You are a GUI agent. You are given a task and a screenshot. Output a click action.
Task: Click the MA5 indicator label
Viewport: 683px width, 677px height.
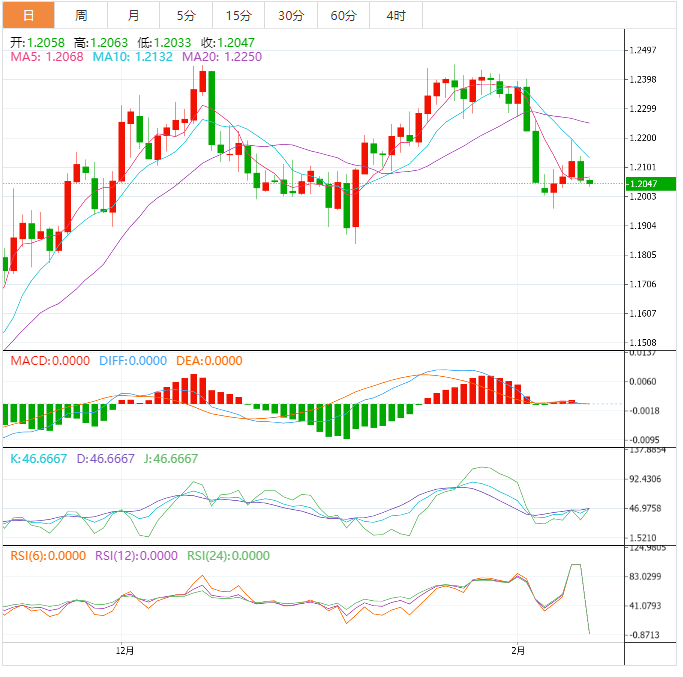coord(48,58)
